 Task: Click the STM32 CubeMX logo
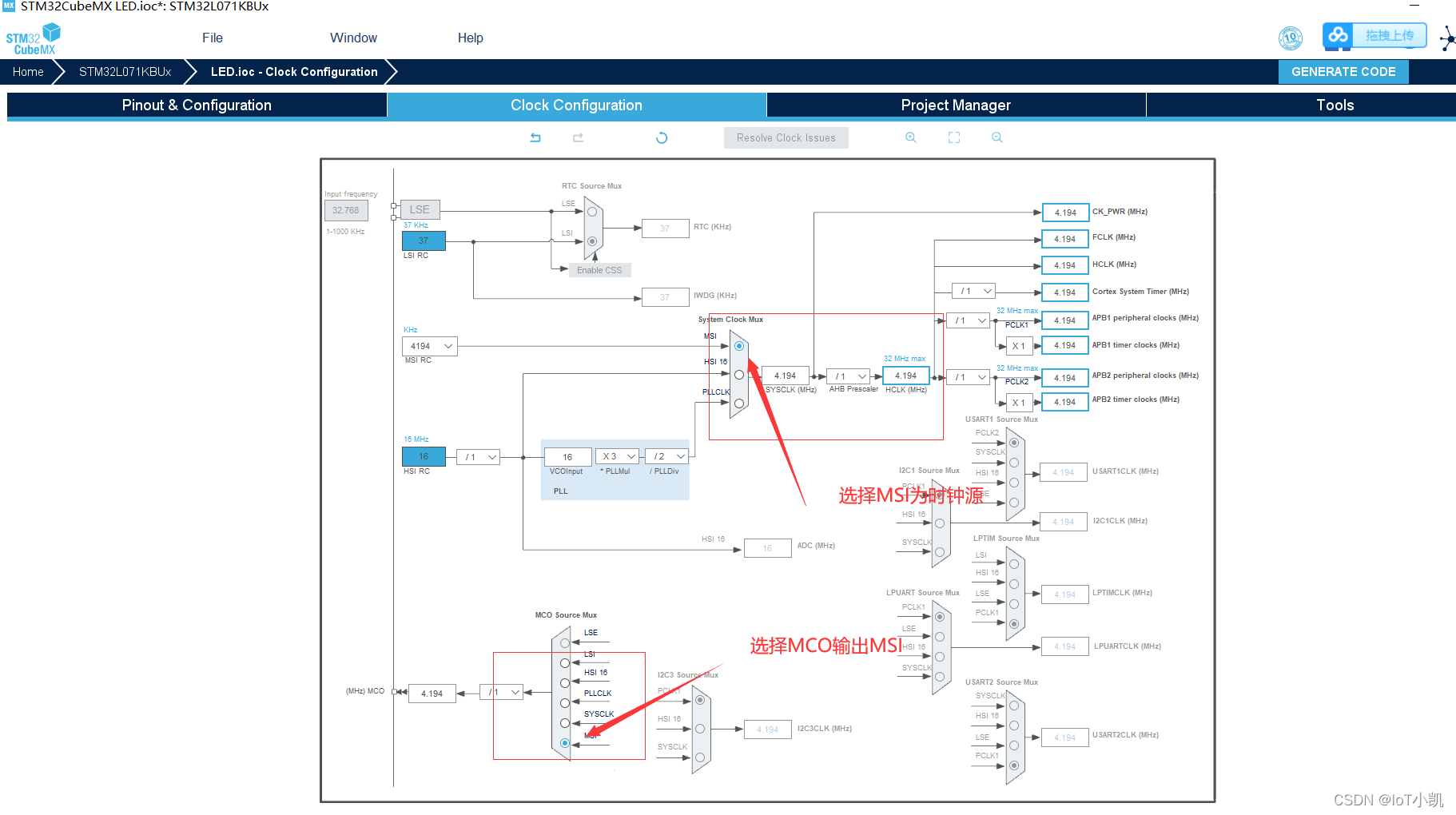click(x=33, y=39)
